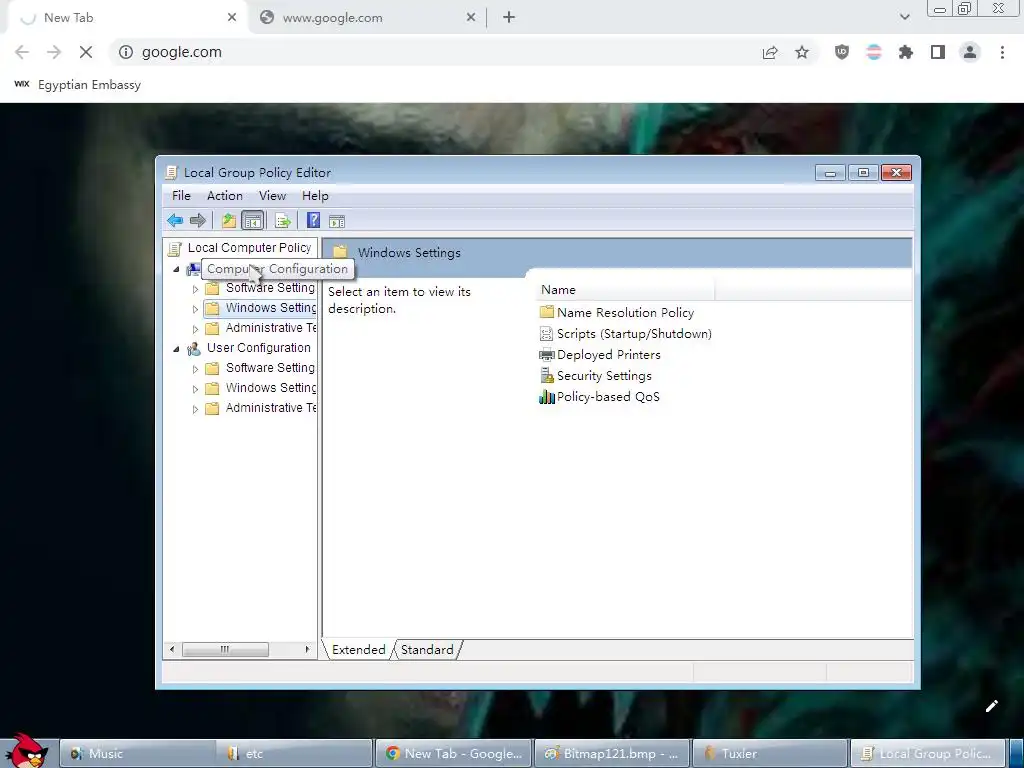
Task: Click the Show/Hide Action Pane icon
Action: tap(337, 221)
